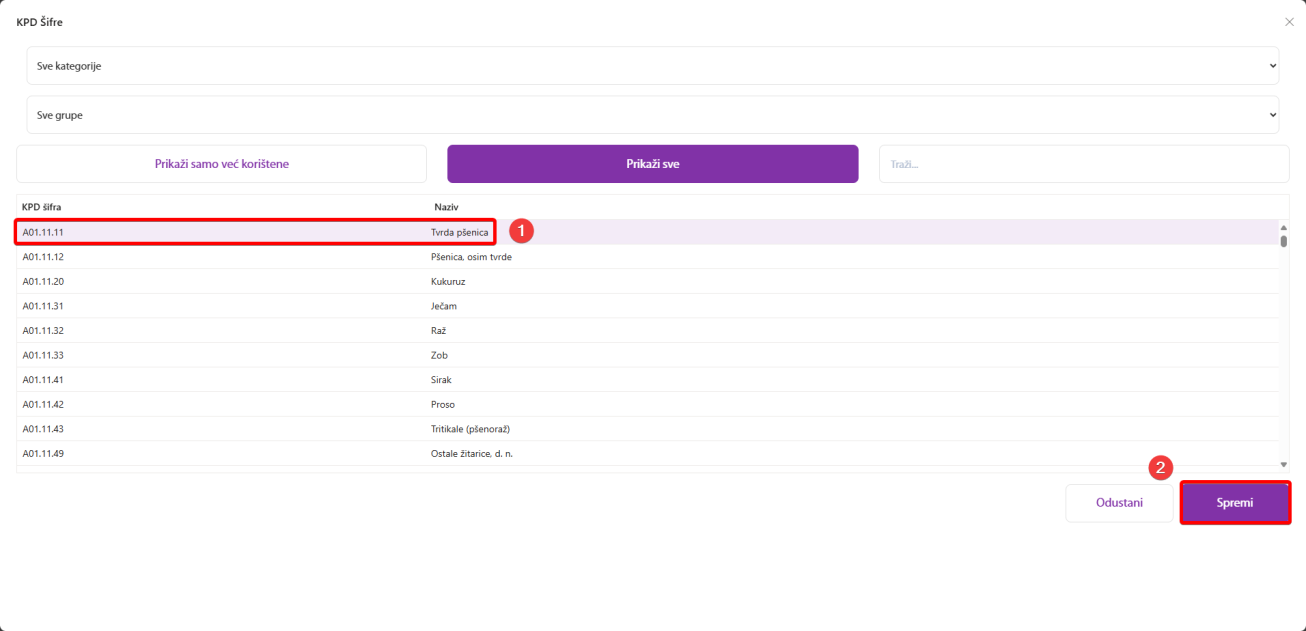Image resolution: width=1306 pixels, height=631 pixels.
Task: Select the Raž row
Action: 440,331
